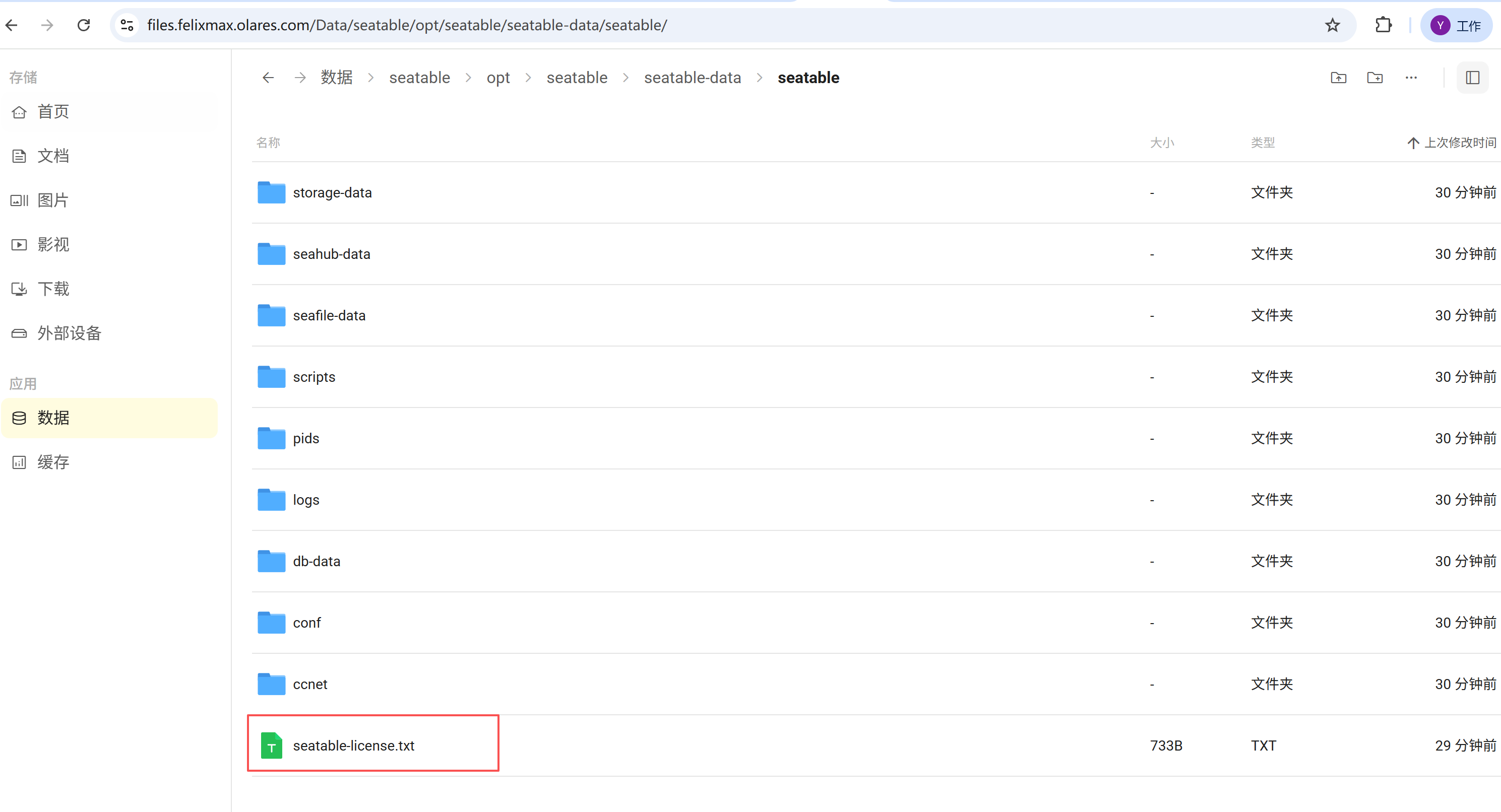Bookmark page with the star icon
The width and height of the screenshot is (1501, 812).
pos(1332,25)
